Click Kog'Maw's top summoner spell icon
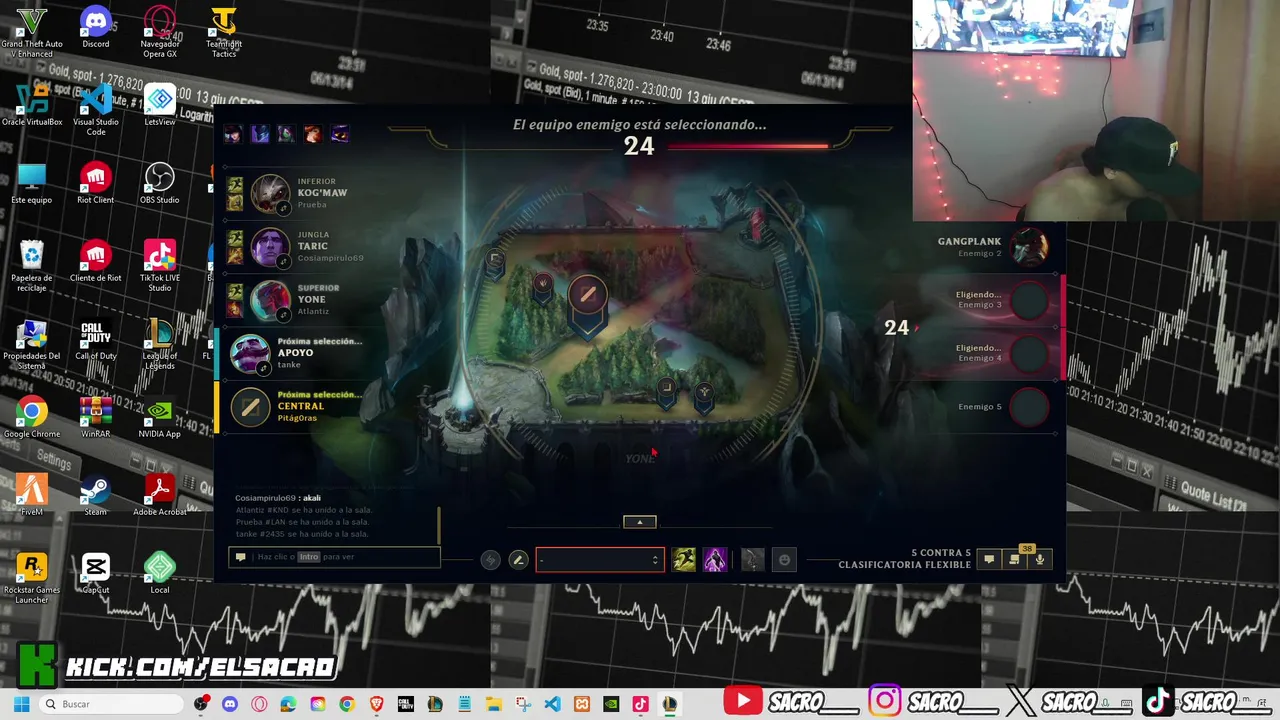This screenshot has height=720, width=1280. click(236, 185)
